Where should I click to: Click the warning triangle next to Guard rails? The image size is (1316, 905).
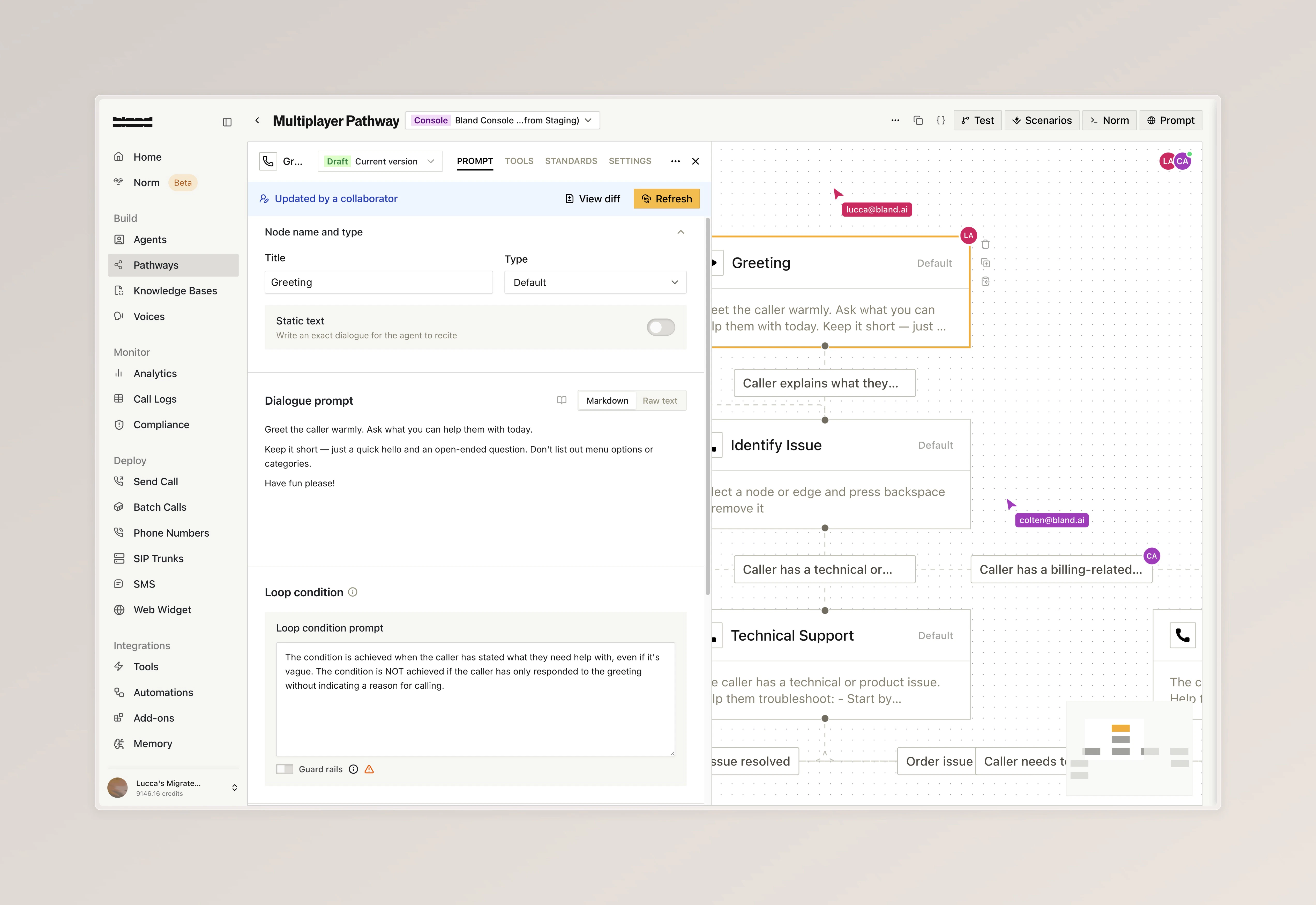369,769
